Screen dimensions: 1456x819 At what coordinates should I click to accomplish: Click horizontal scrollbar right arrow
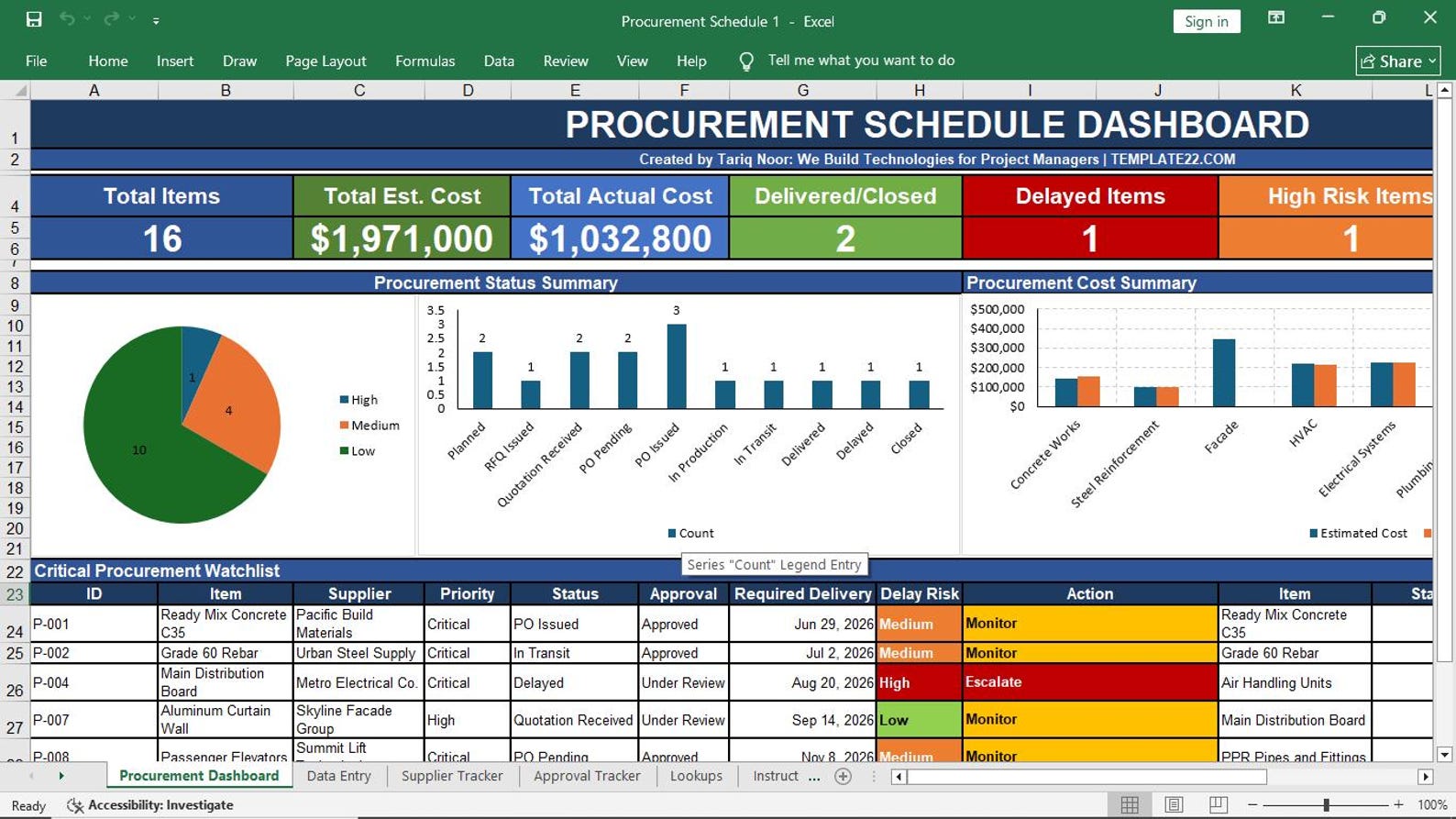[1425, 777]
